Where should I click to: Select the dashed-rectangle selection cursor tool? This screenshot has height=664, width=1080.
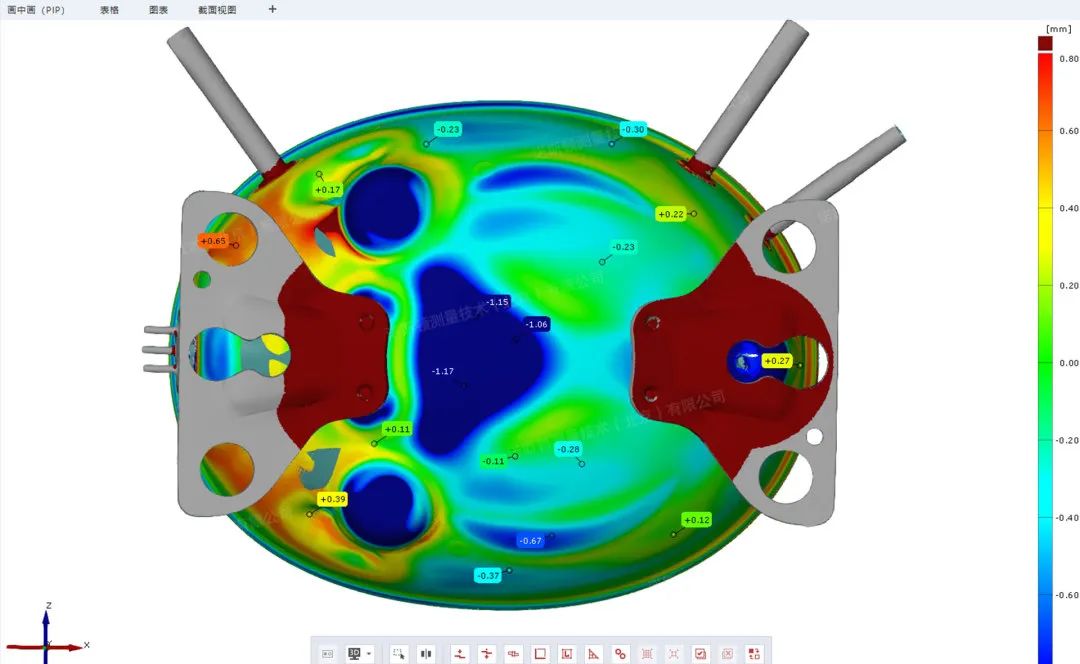[399, 654]
